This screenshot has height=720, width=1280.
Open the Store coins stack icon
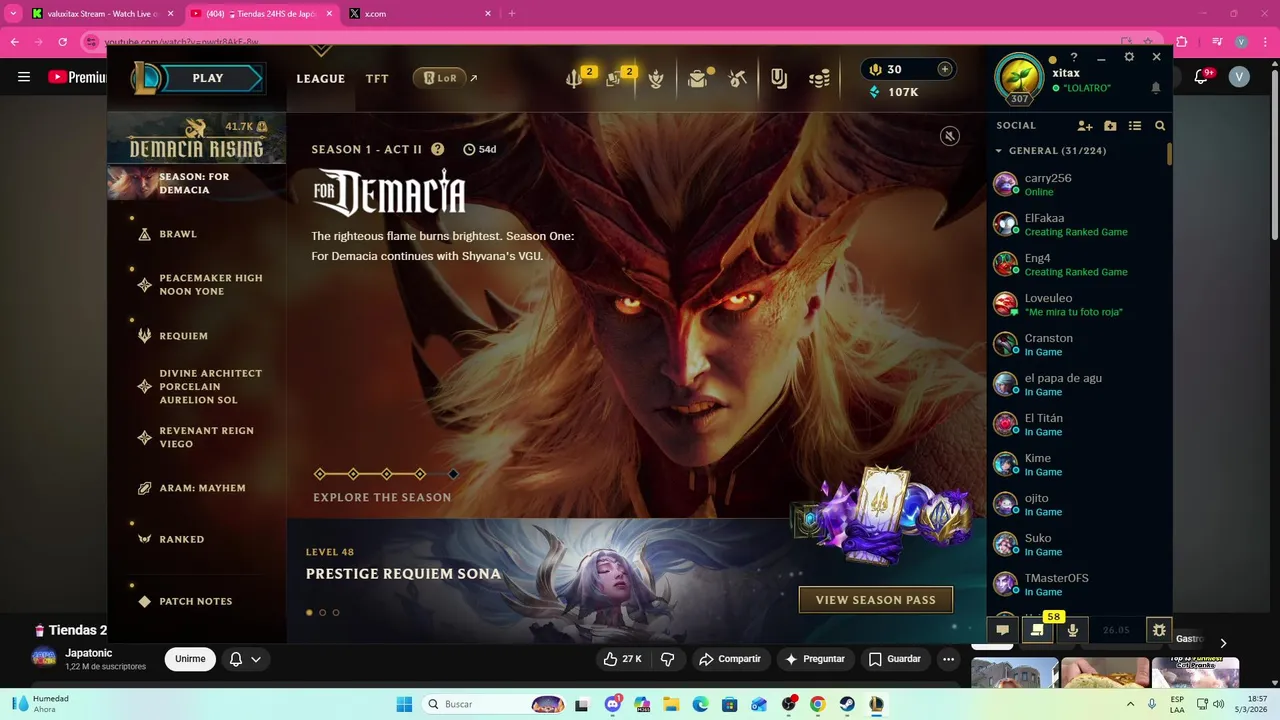[820, 78]
